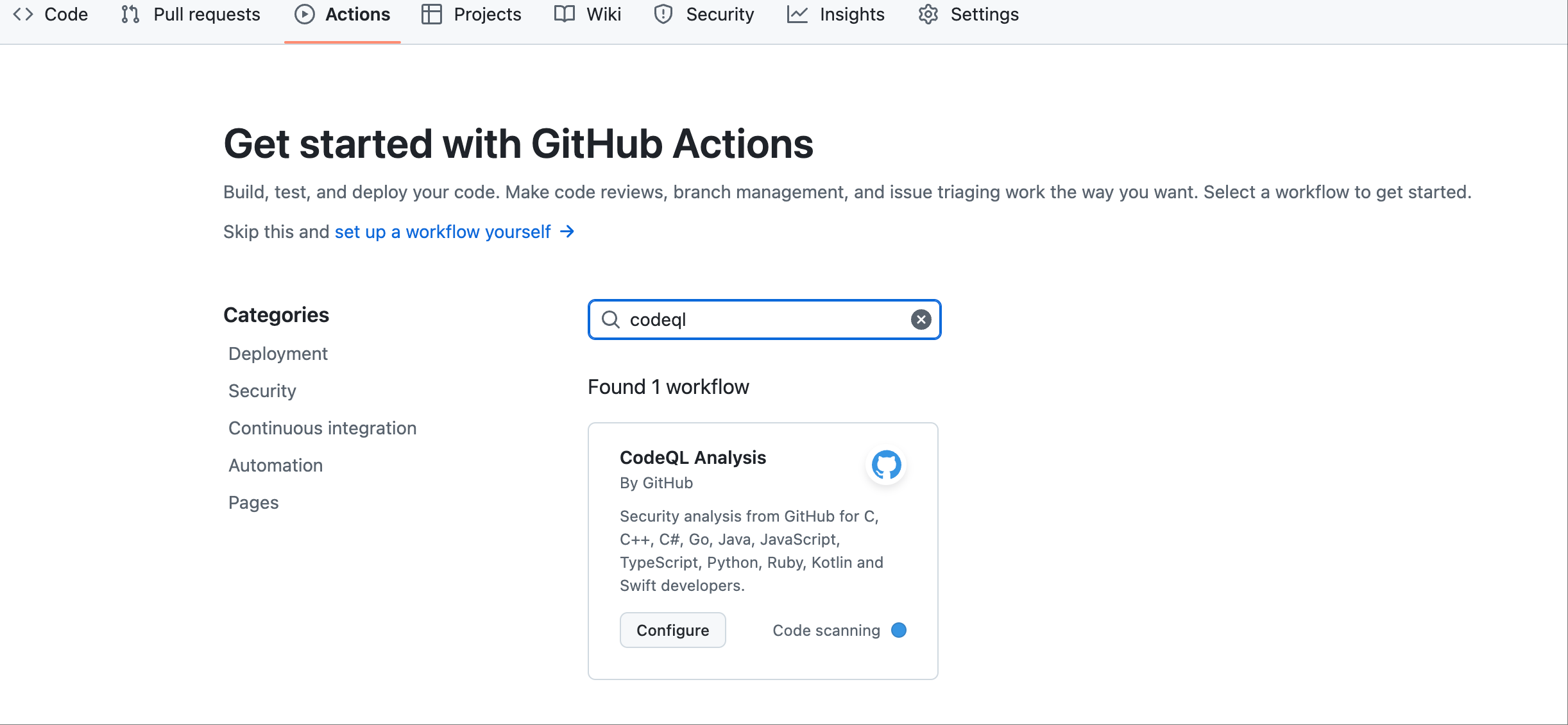The width and height of the screenshot is (1568, 725).
Task: Switch to the Insights tab
Action: pos(851,14)
